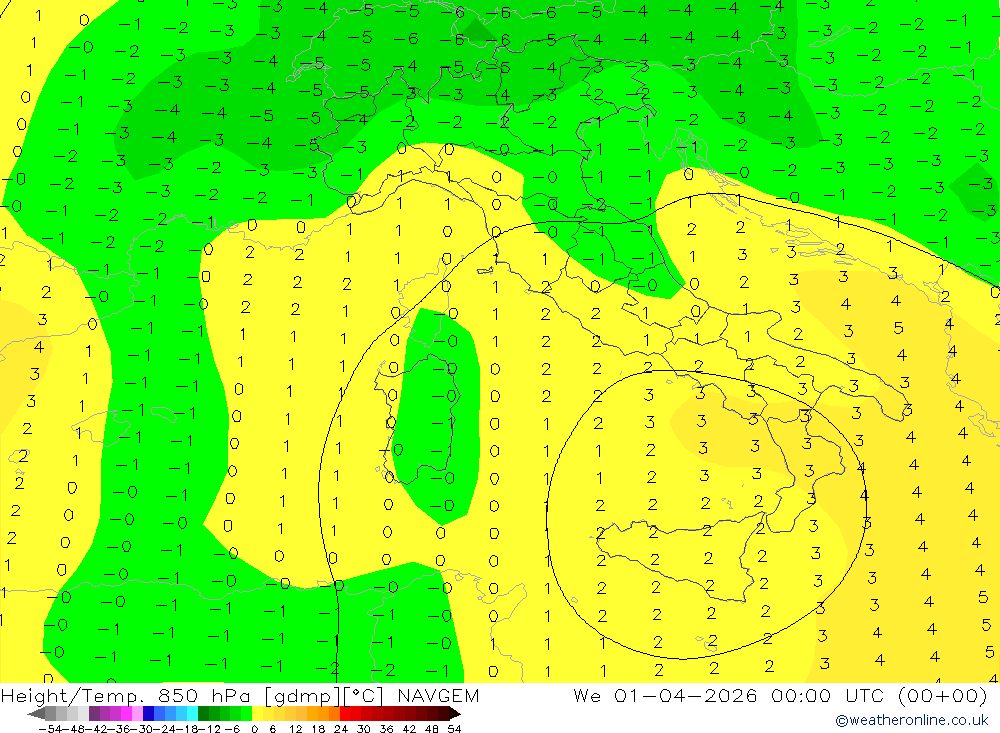The height and width of the screenshot is (733, 1000).
Task: Click the '(00+00)' forecast offset text
Action: (943, 695)
